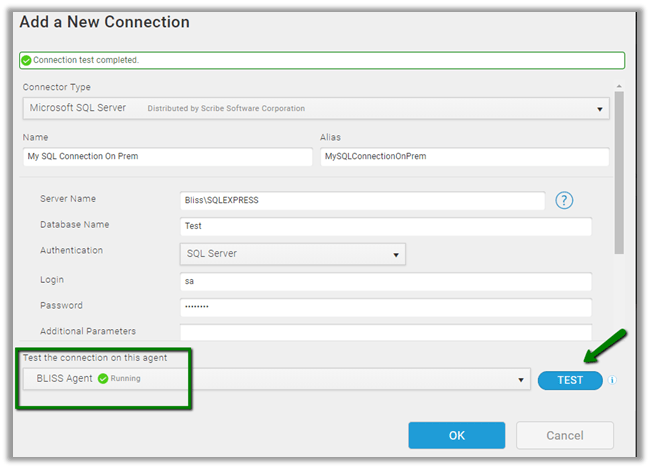Click the info icon beside the TEST button
Viewport: 650px width, 469px height.
[612, 380]
